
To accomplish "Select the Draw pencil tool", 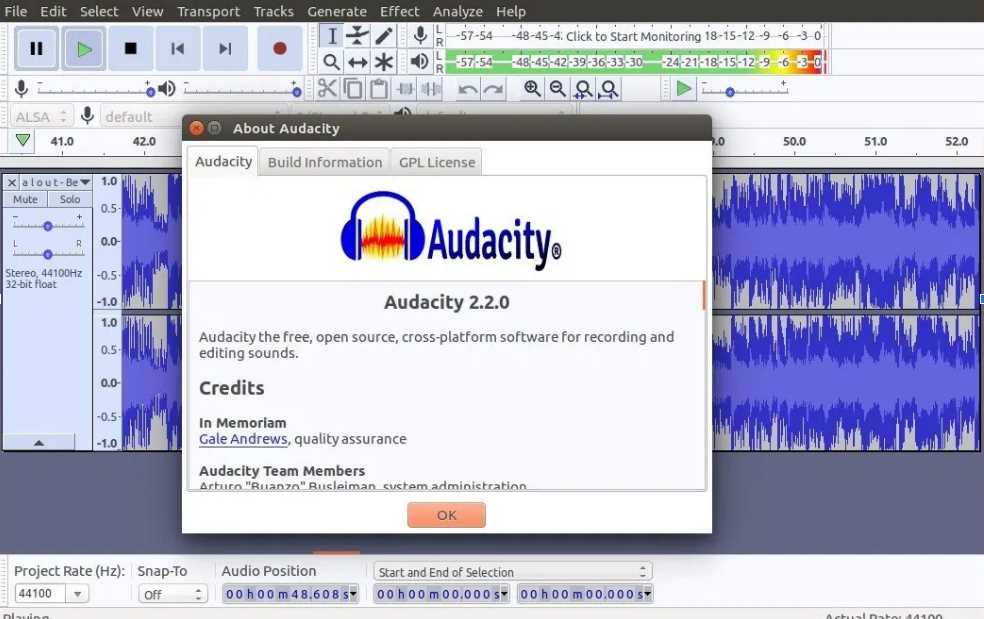I will [383, 36].
